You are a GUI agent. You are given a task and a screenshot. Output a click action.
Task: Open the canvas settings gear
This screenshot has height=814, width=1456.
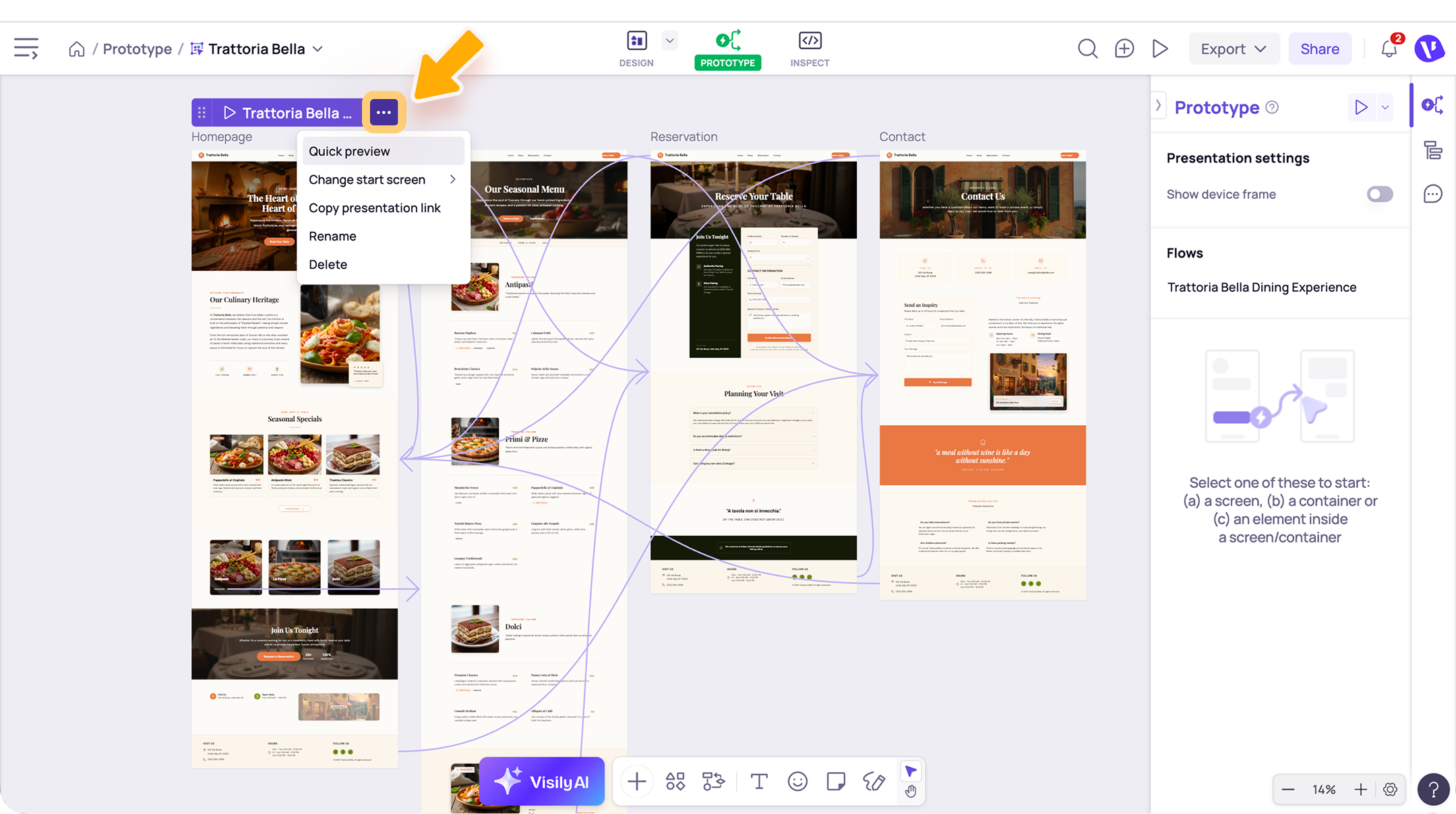1390,790
